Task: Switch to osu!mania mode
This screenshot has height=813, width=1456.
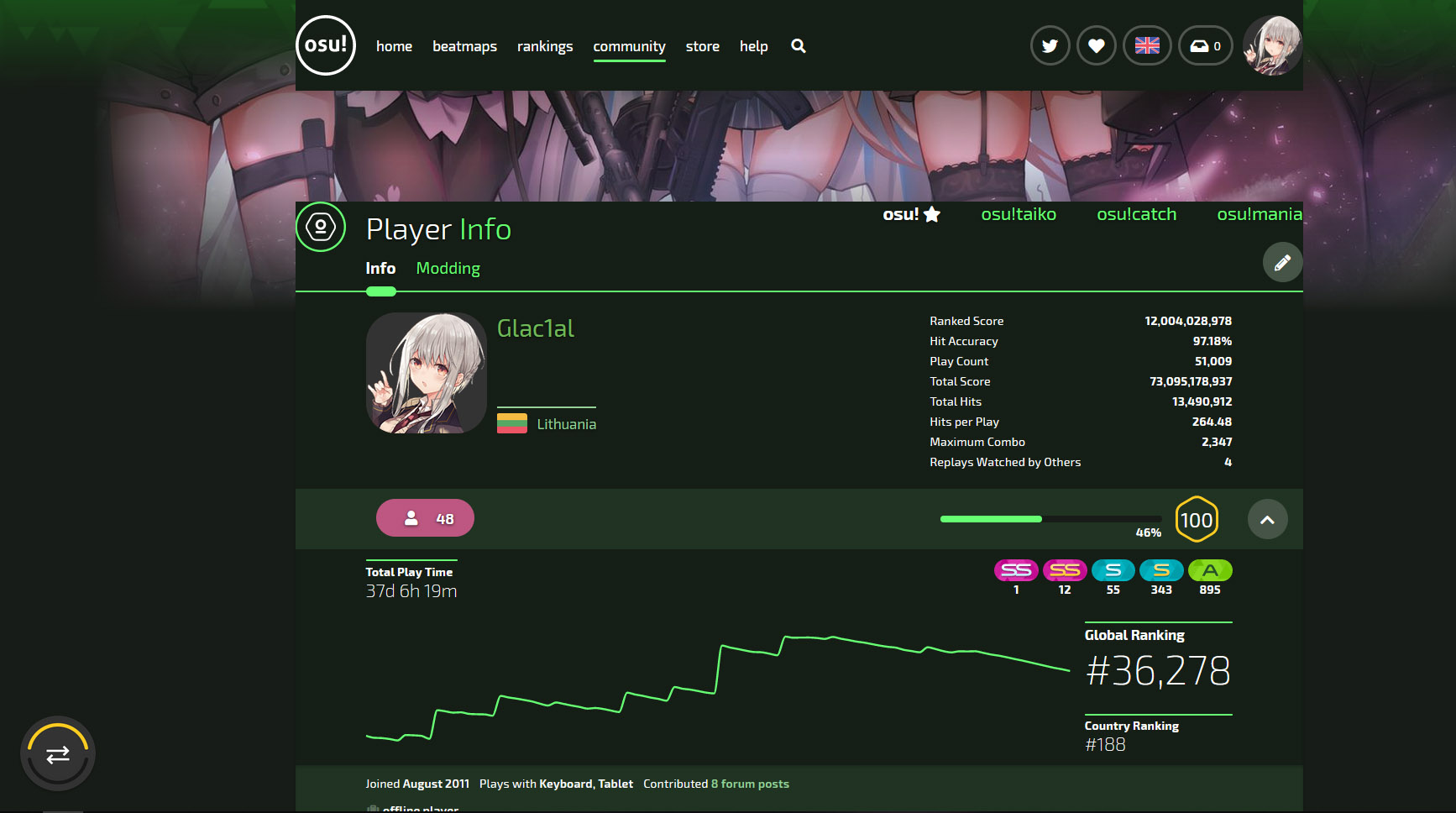Action: coord(1260,214)
